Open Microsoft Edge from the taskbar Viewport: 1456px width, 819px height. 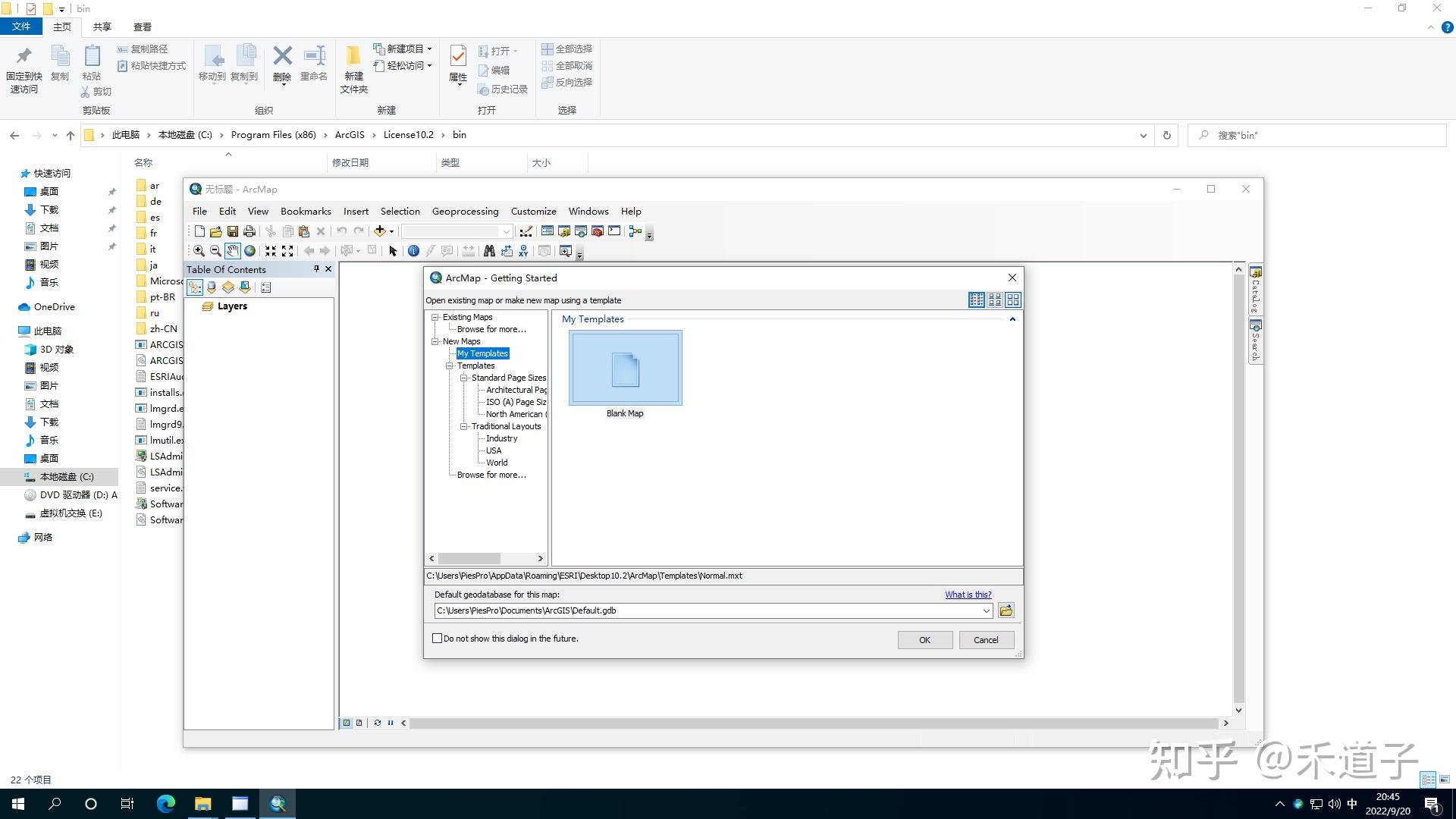[166, 804]
